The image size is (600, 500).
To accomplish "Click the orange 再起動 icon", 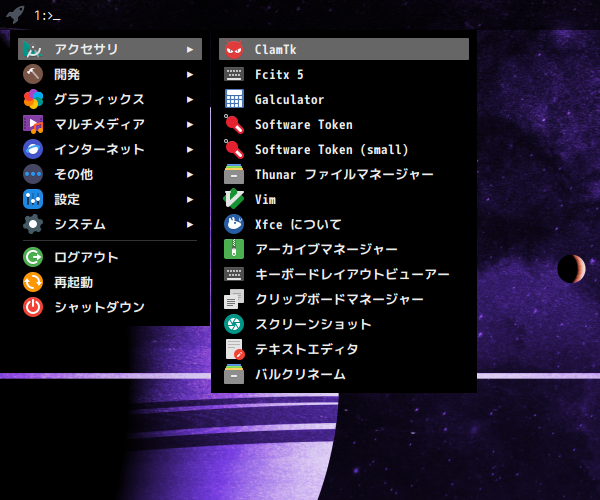I will [33, 282].
